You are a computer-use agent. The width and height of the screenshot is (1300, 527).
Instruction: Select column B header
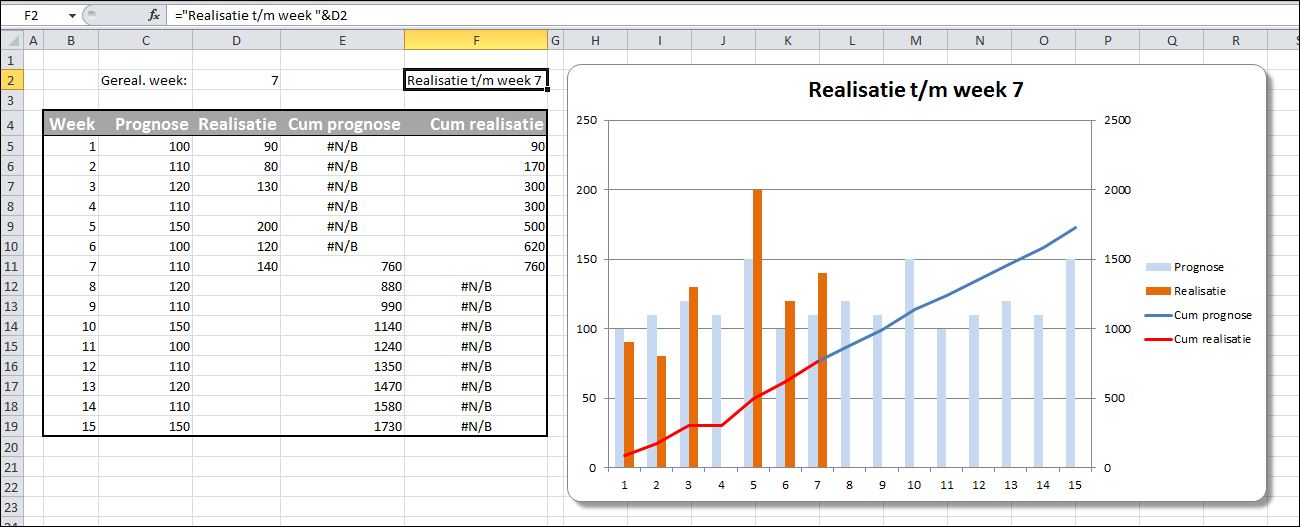pos(70,40)
